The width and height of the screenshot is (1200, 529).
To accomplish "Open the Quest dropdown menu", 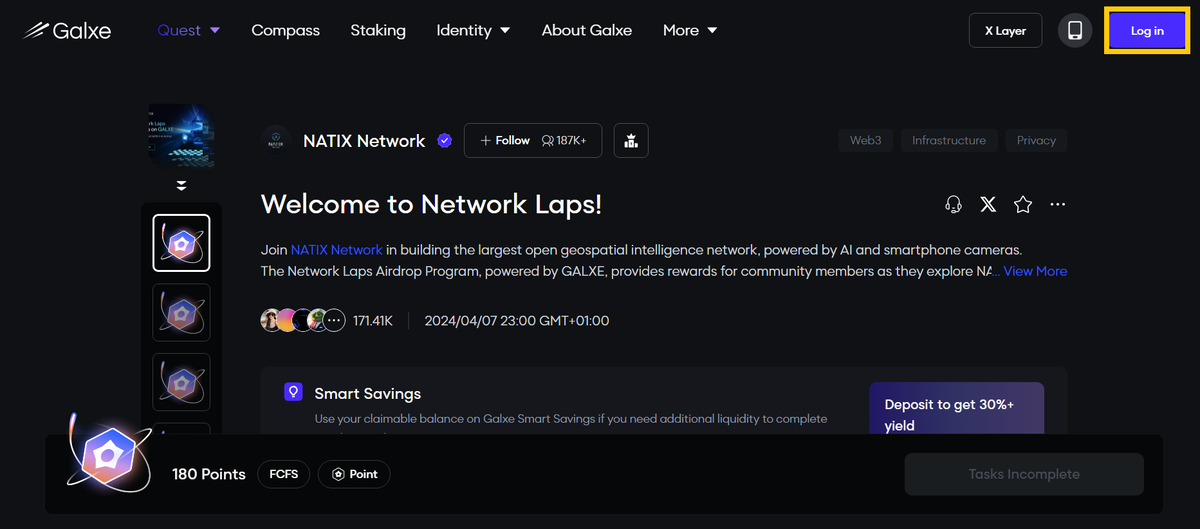I will point(188,30).
